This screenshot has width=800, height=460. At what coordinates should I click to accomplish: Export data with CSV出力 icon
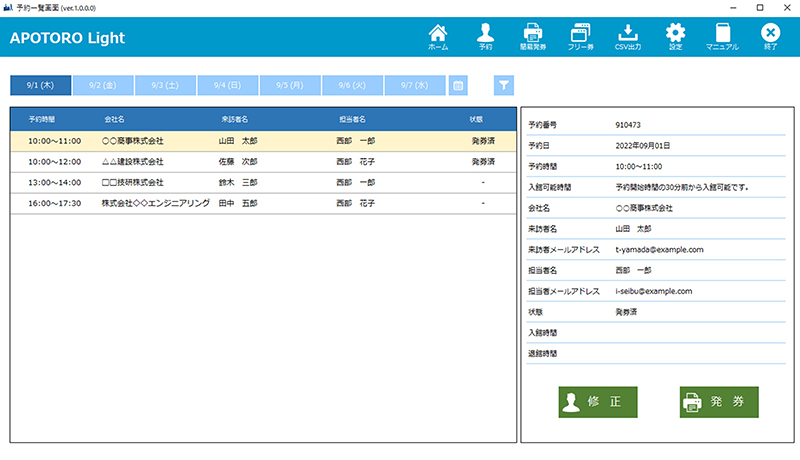(628, 37)
